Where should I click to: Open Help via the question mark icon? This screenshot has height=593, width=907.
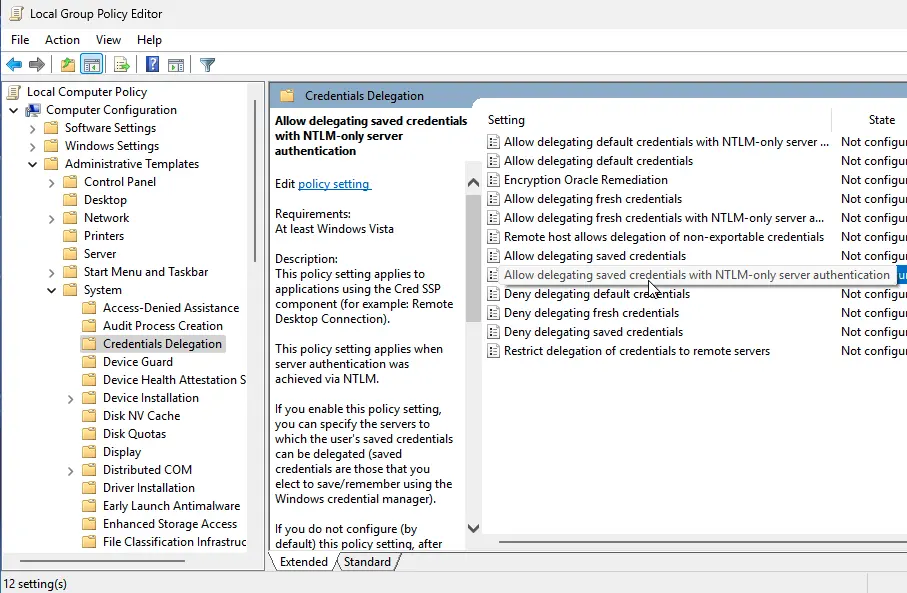[x=153, y=65]
